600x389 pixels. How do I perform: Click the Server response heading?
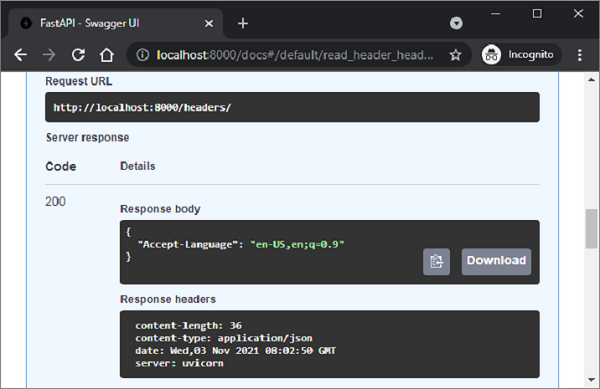pos(88,137)
